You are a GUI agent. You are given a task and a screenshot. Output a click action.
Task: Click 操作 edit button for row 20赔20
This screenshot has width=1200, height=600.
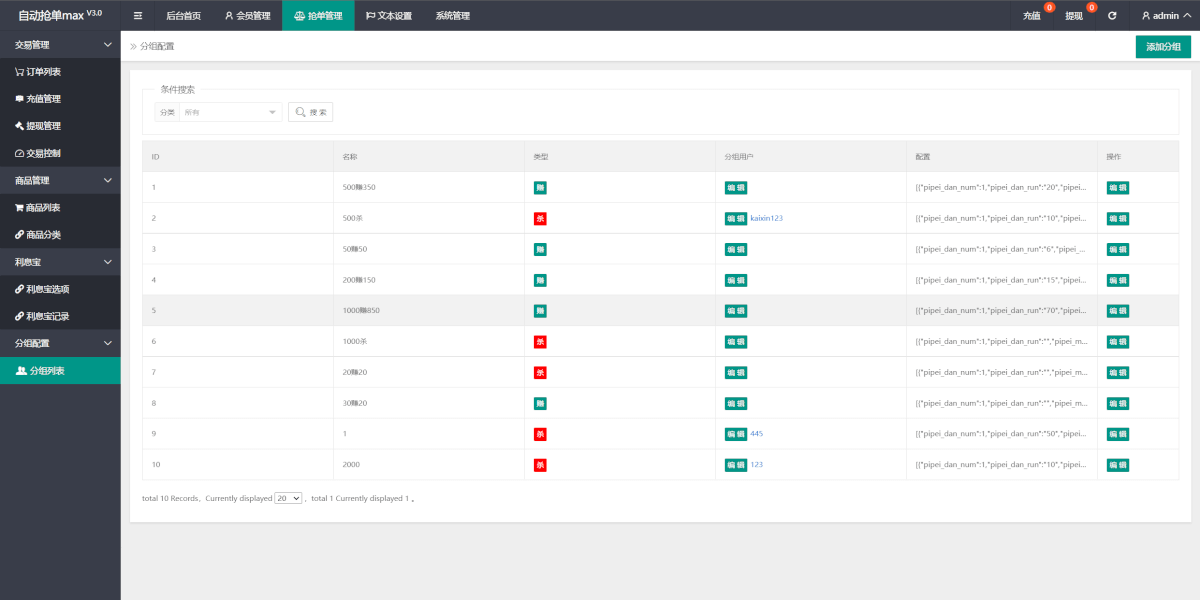[x=1118, y=373]
